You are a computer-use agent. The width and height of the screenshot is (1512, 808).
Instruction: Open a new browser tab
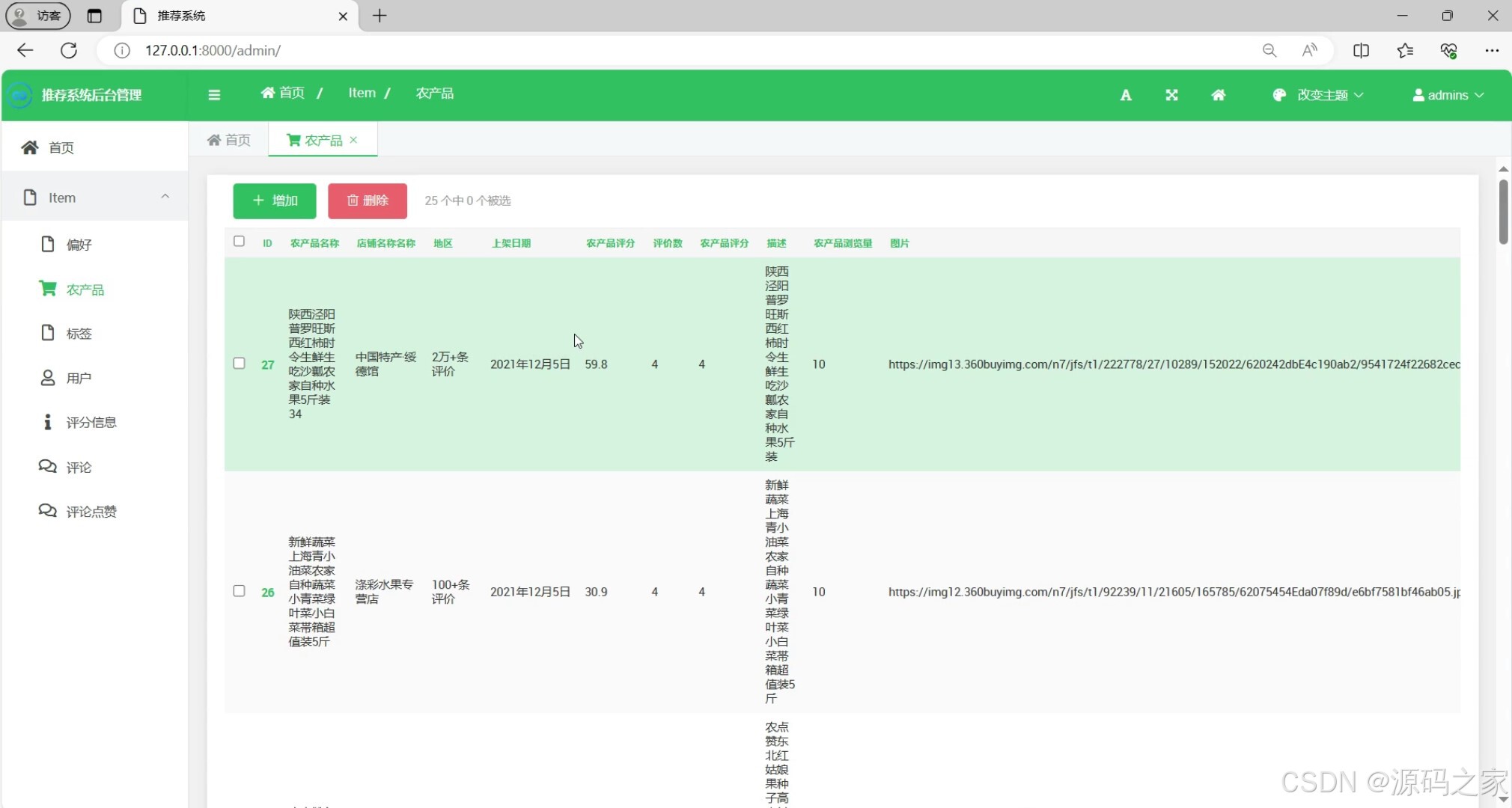(379, 16)
